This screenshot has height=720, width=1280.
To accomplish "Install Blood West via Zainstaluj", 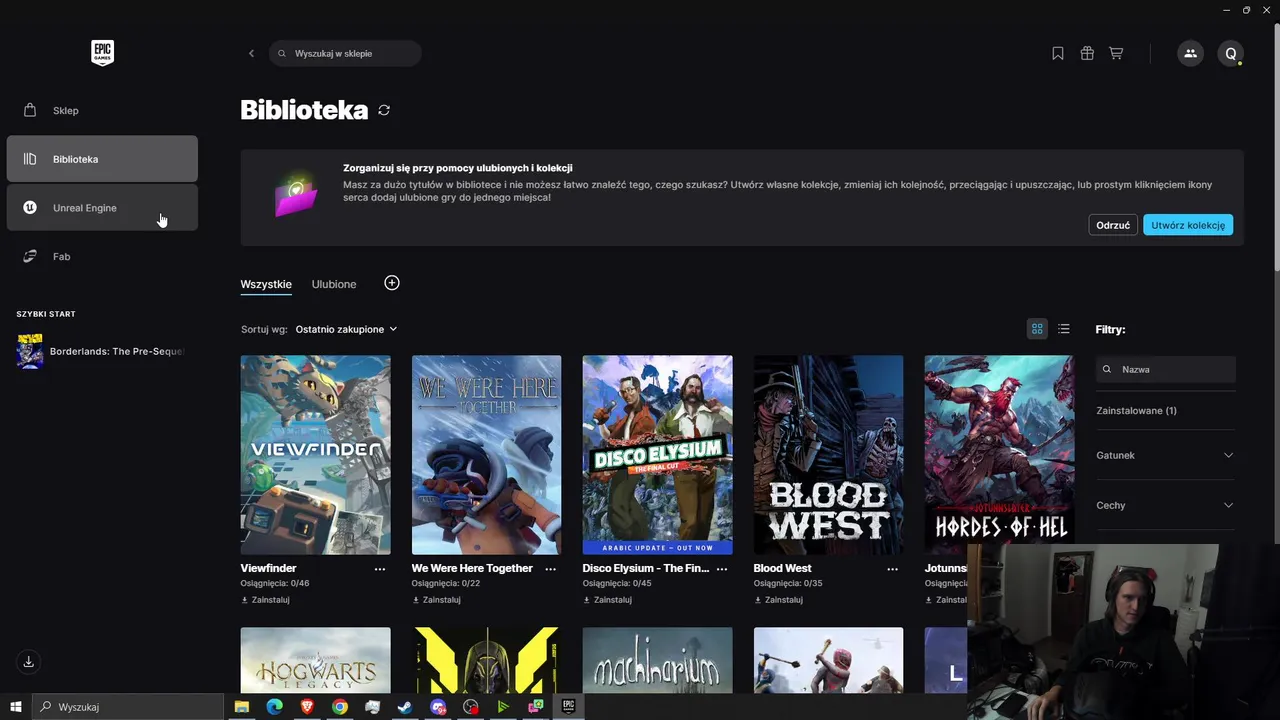I will (x=779, y=600).
